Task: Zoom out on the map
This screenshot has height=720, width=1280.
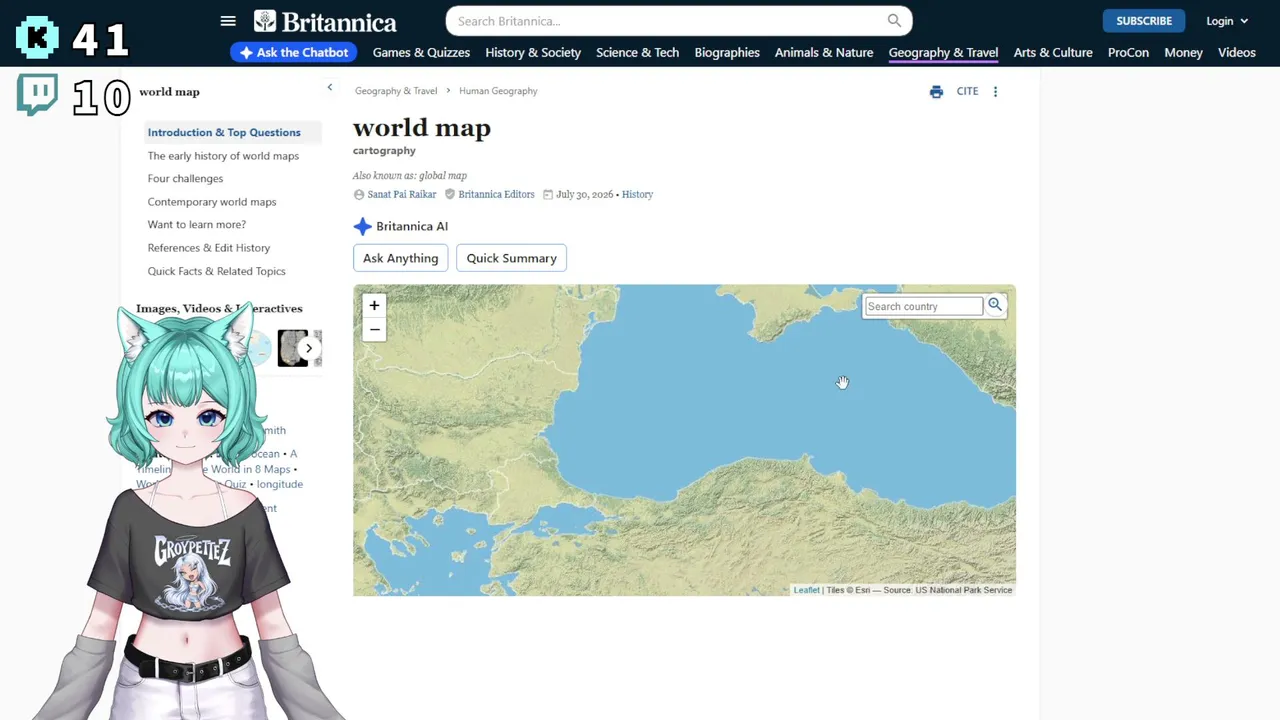Action: coord(374,330)
